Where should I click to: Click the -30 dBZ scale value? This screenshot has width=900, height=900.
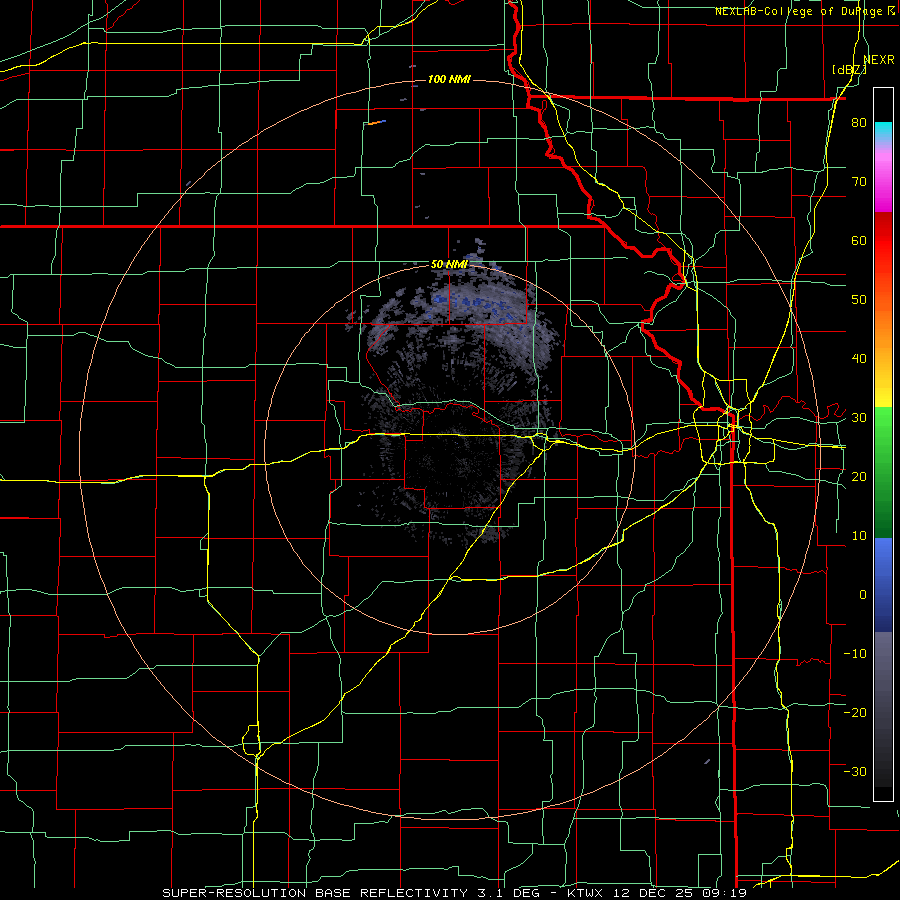coord(855,771)
